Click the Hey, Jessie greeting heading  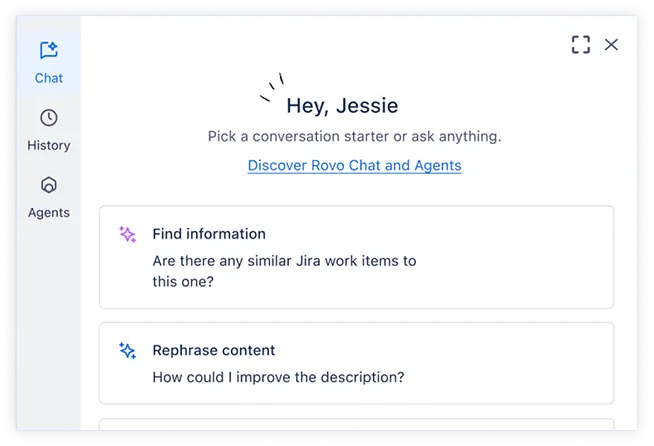point(342,105)
